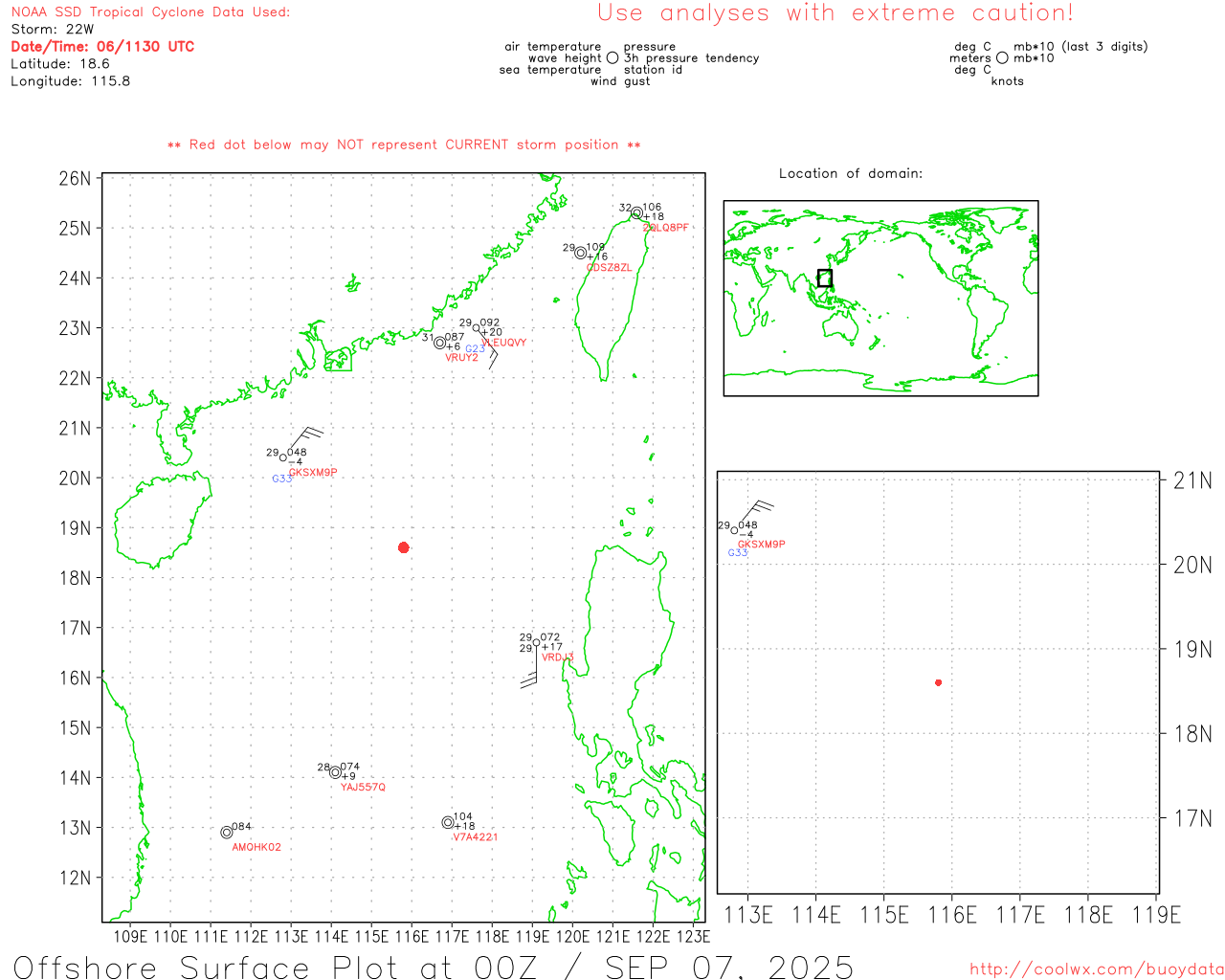The width and height of the screenshot is (1225, 980).
Task: Click the 'Longitude: 115.8' text
Action: 71,80
